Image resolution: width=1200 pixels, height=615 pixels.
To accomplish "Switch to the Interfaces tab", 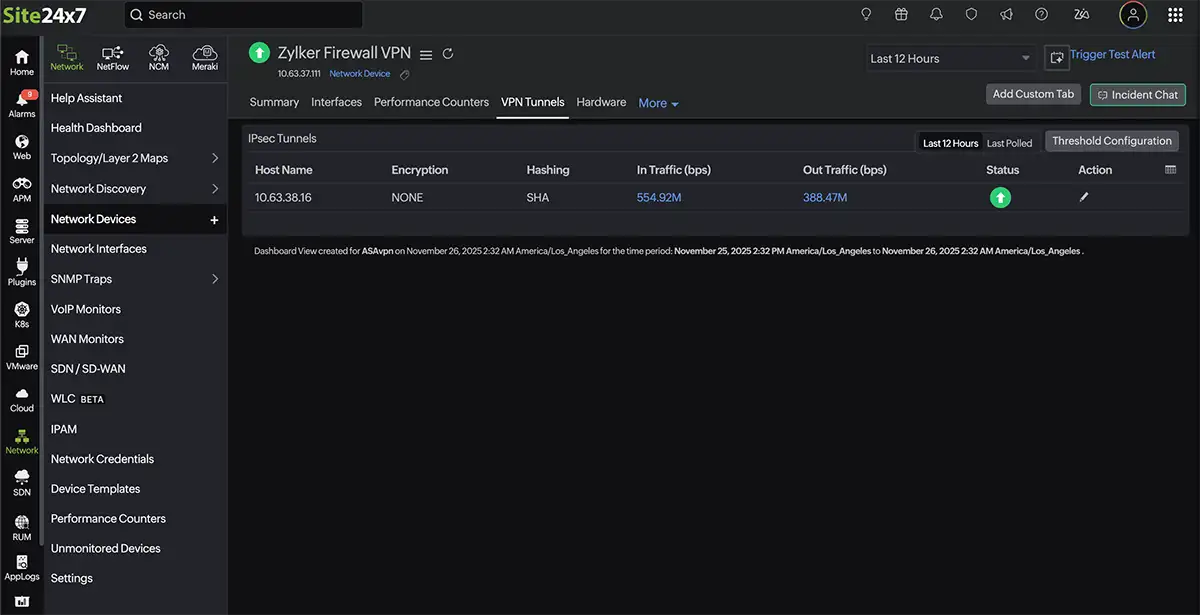I will pos(336,102).
